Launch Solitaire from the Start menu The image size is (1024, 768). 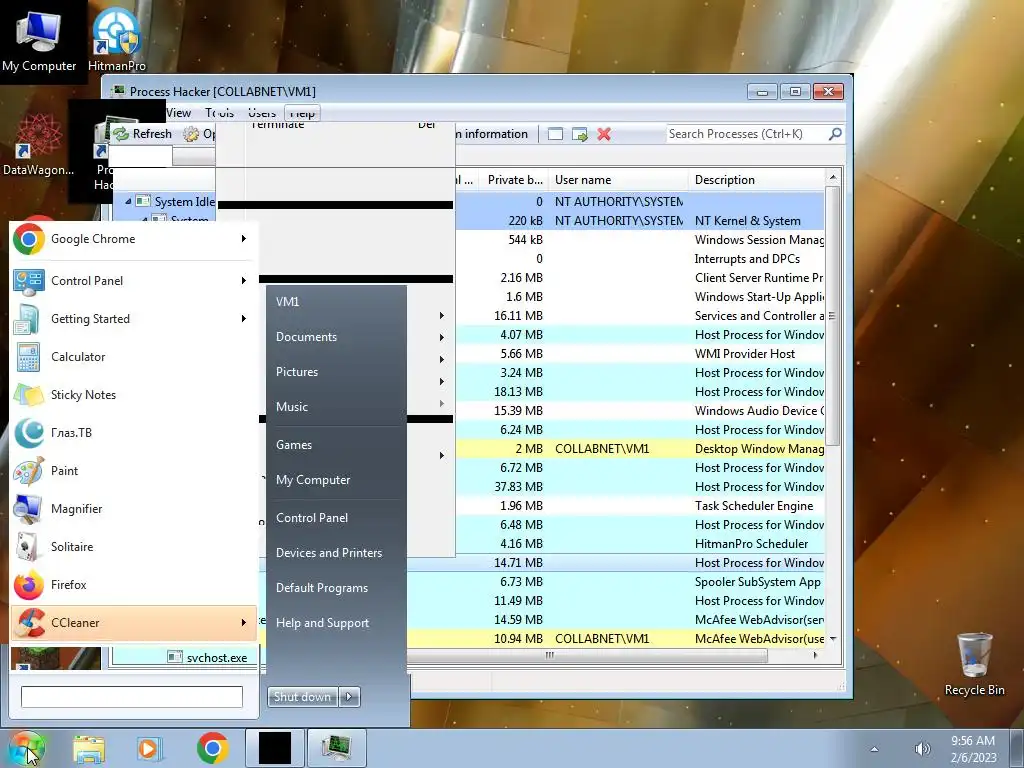click(131, 547)
